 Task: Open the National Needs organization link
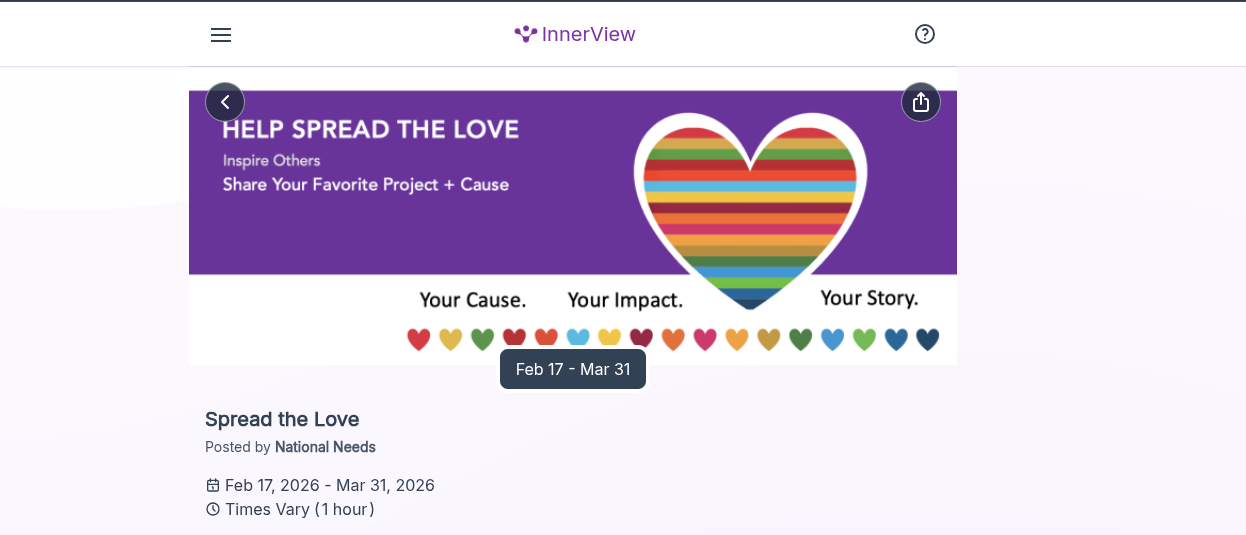[x=325, y=447]
